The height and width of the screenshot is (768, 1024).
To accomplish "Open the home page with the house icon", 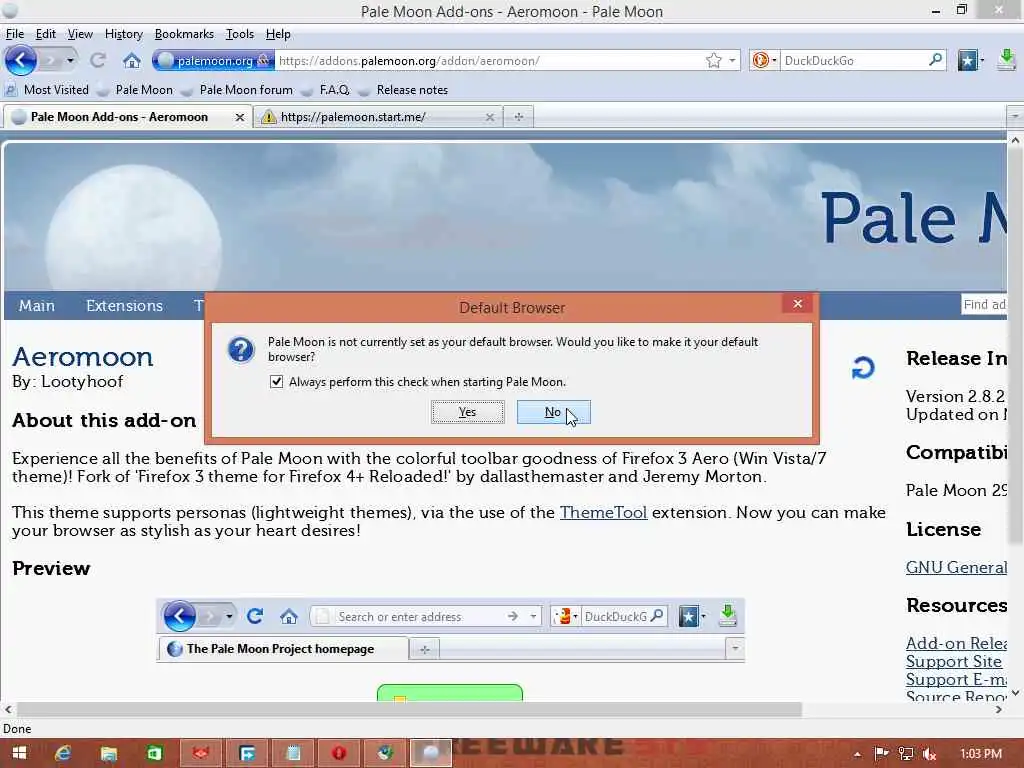I will pyautogui.click(x=132, y=61).
